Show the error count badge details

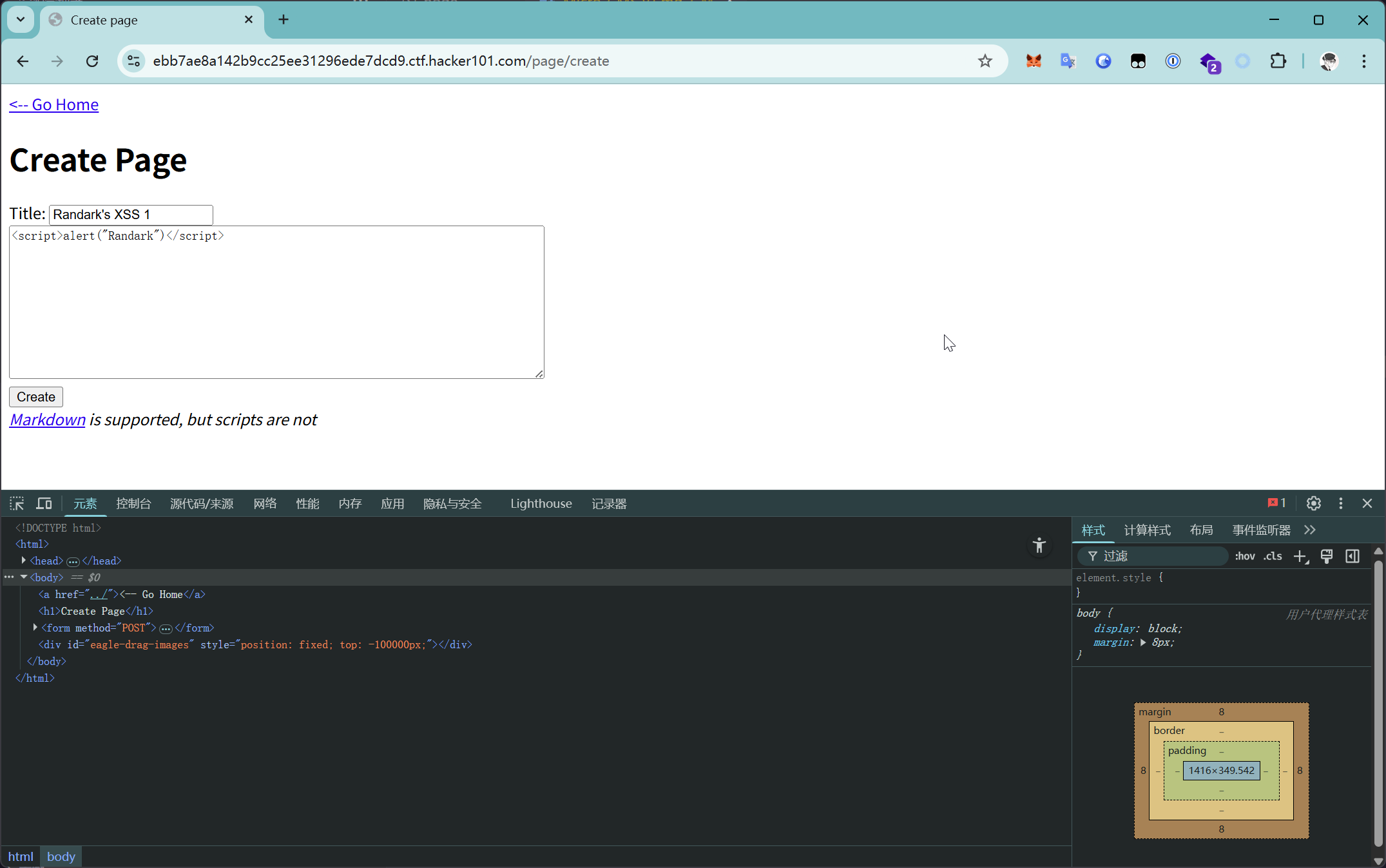tap(1276, 503)
